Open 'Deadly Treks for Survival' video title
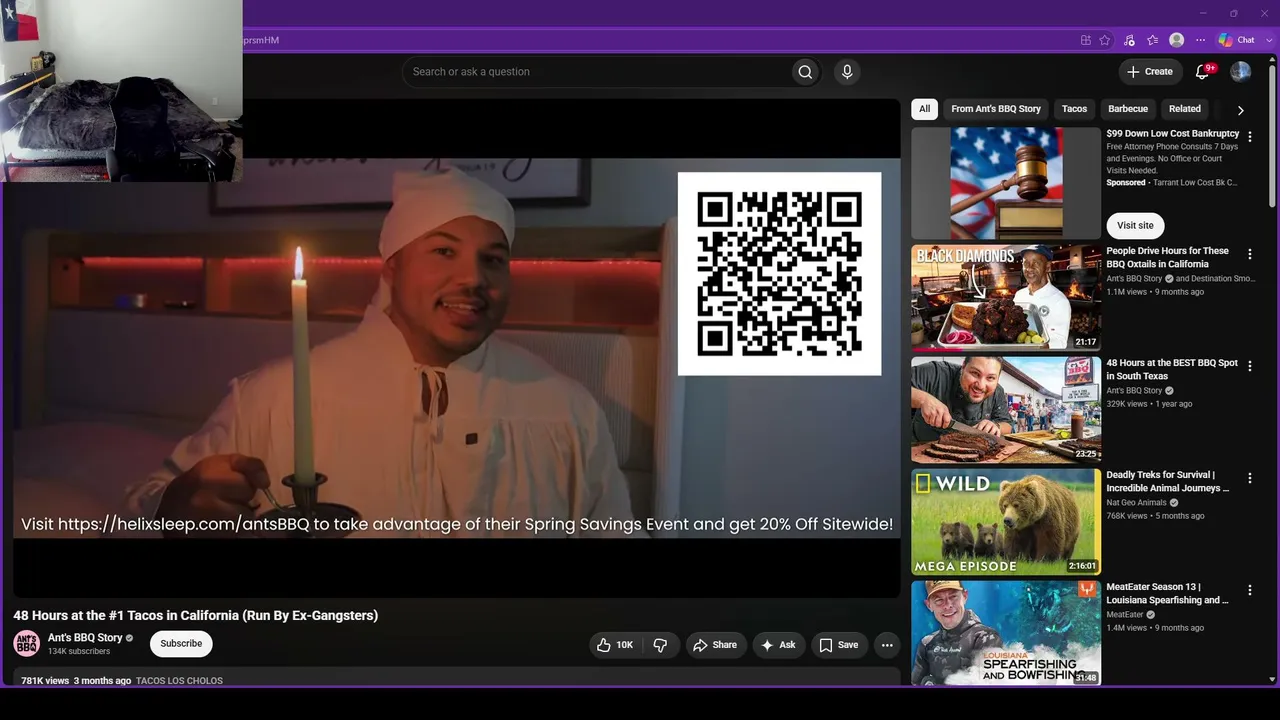The height and width of the screenshot is (720, 1280). (1167, 482)
